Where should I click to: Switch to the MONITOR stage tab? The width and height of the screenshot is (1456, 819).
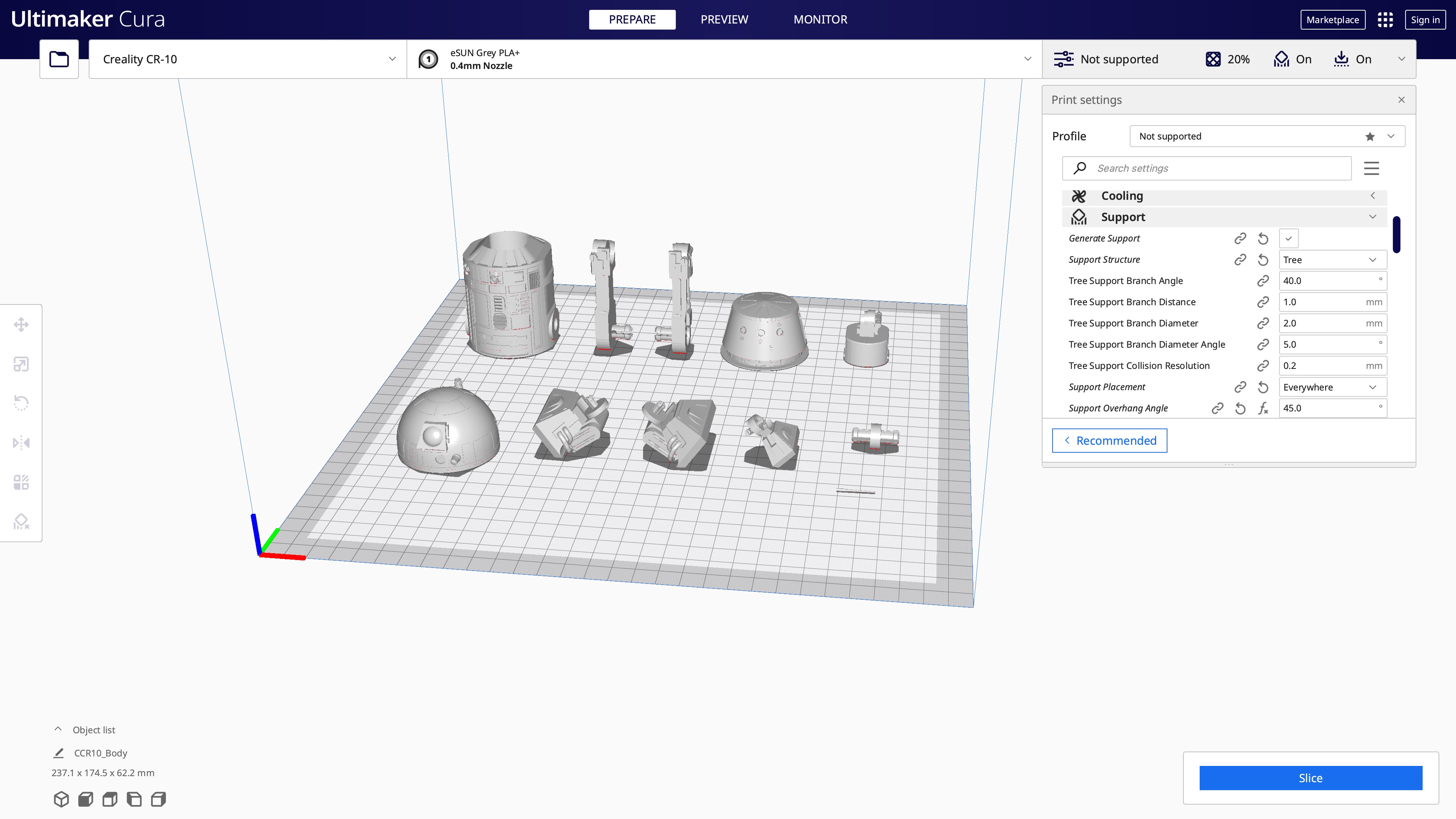tap(819, 20)
